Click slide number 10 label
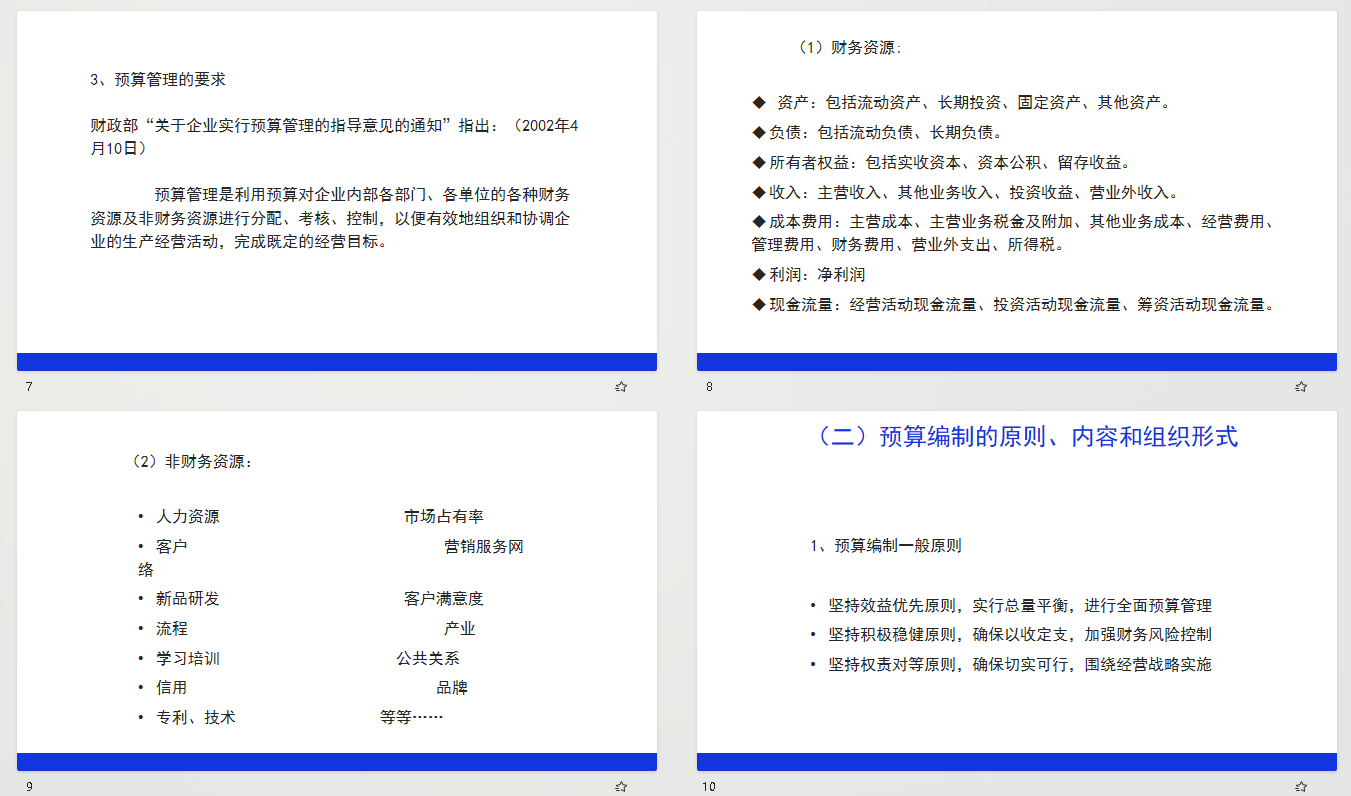Viewport: 1351px width, 796px height. (x=709, y=787)
